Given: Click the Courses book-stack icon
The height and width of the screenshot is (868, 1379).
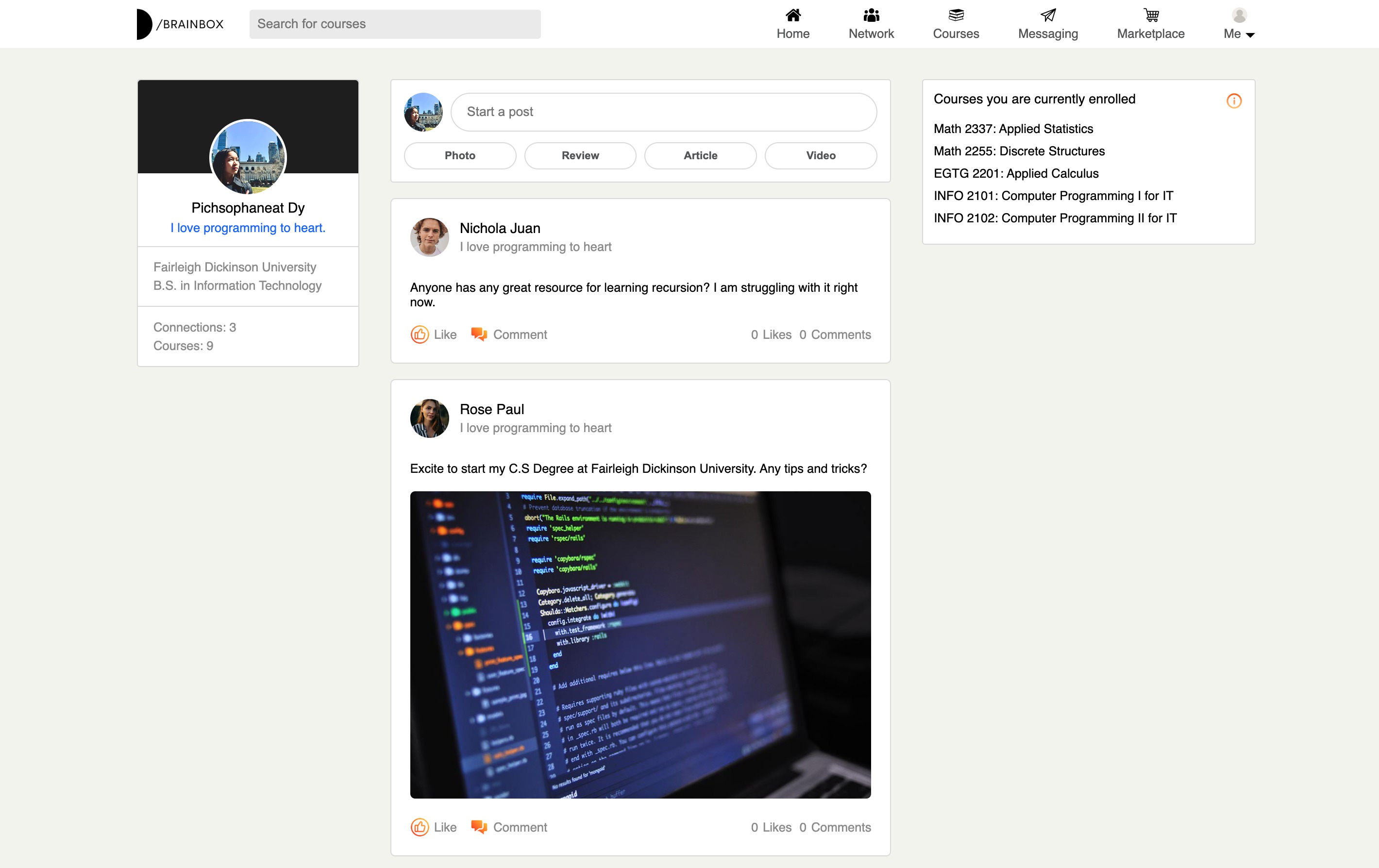Looking at the screenshot, I should click(x=955, y=14).
